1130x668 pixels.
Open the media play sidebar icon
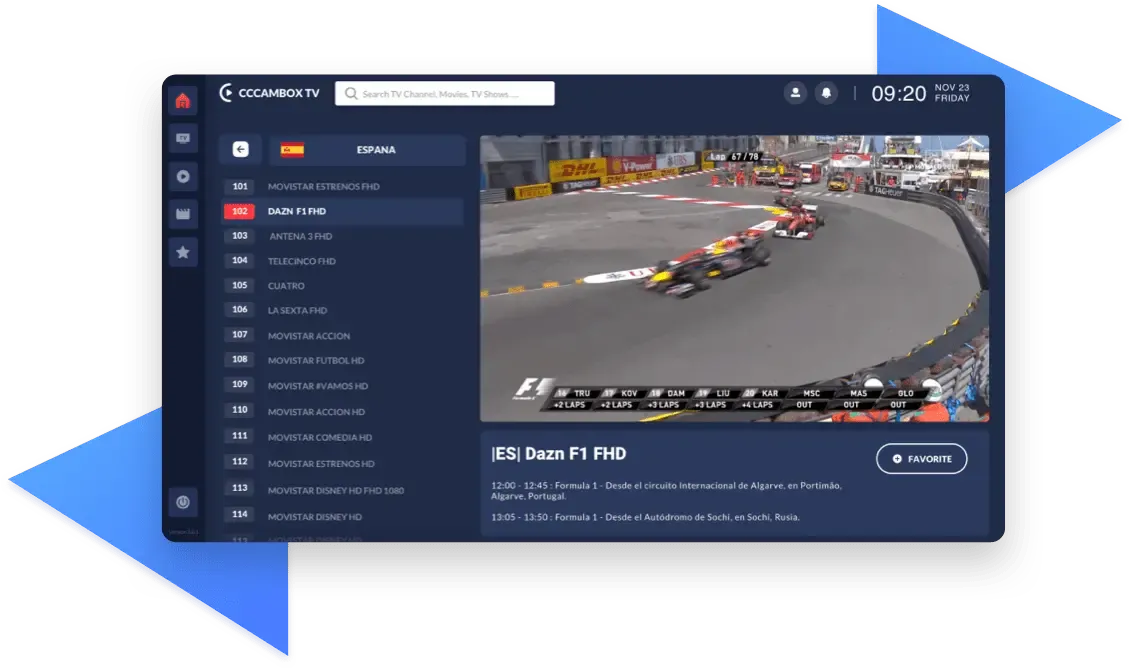[x=183, y=176]
